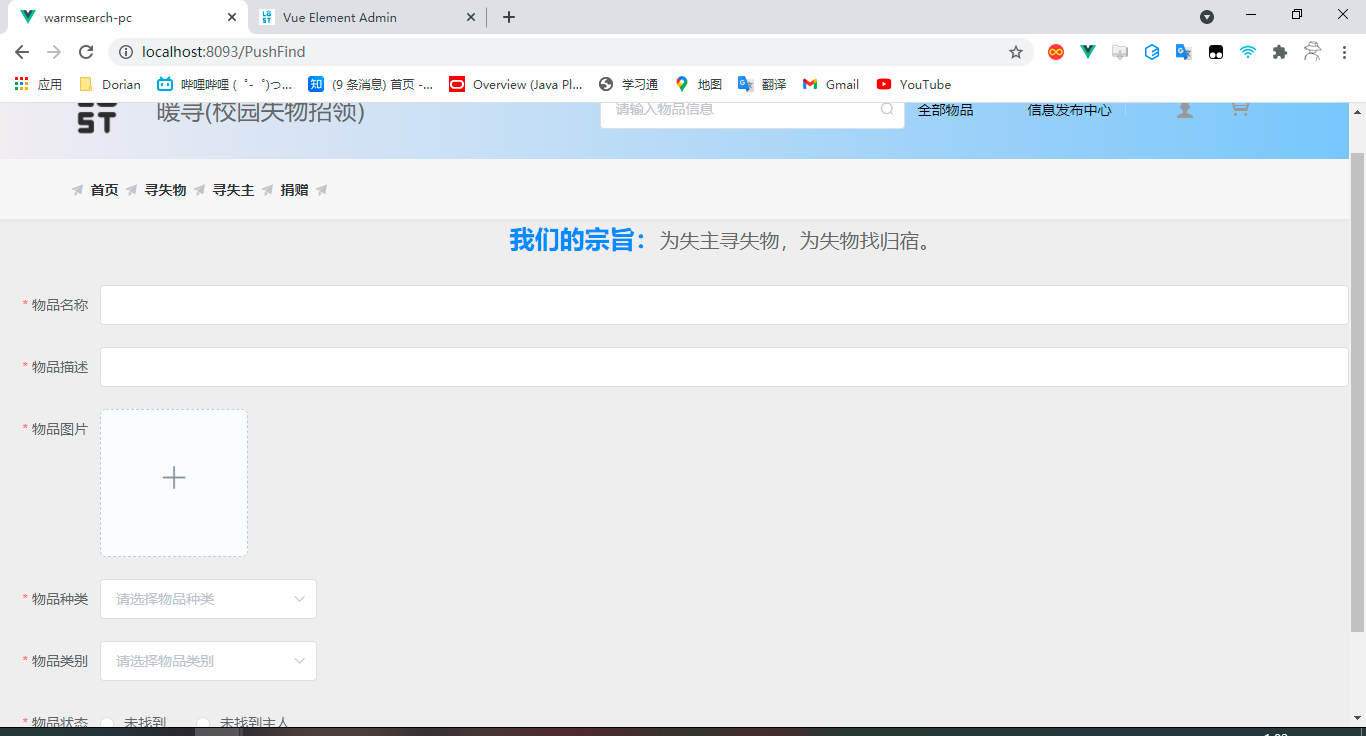
Task: Switch to the Vue Element Admin tab
Action: [x=366, y=17]
